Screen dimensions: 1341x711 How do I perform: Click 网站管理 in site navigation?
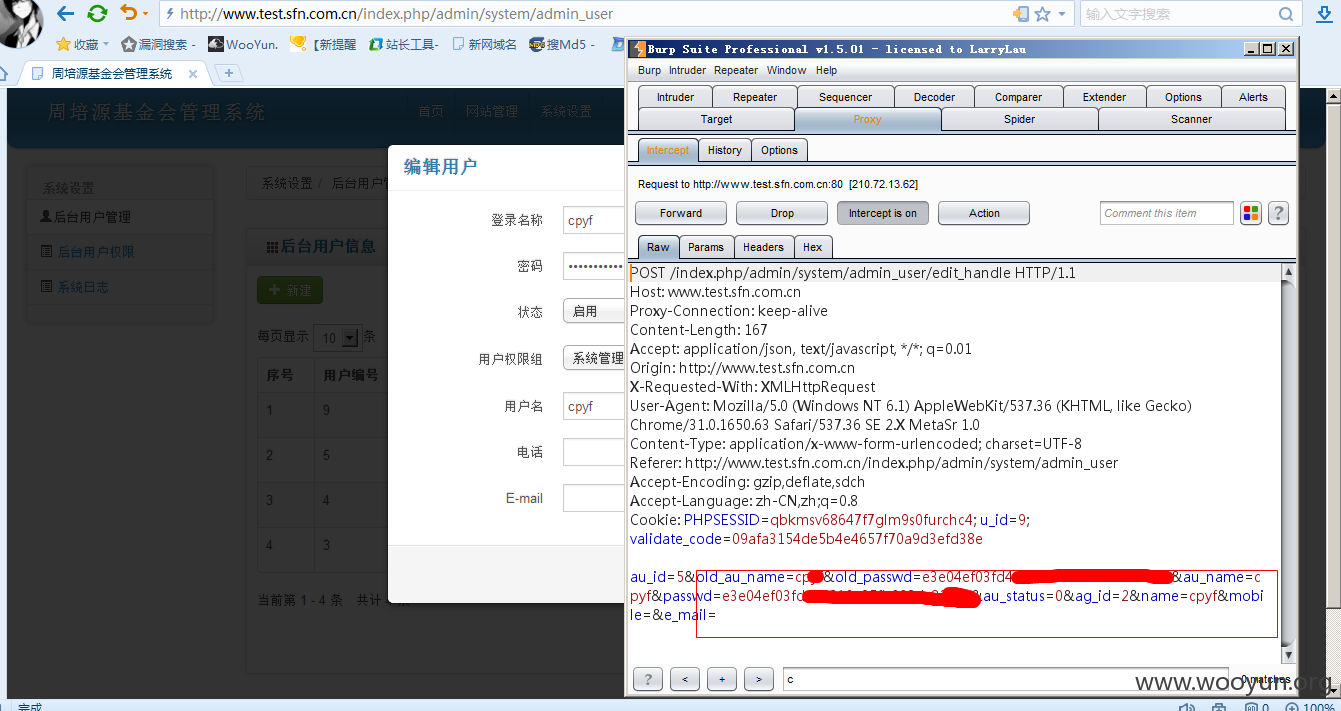tap(492, 112)
